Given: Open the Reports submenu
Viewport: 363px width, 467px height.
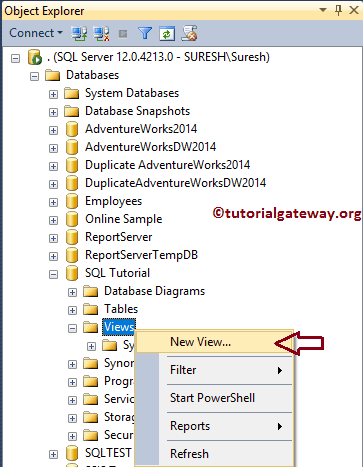Looking at the screenshot, I should click(x=215, y=426).
